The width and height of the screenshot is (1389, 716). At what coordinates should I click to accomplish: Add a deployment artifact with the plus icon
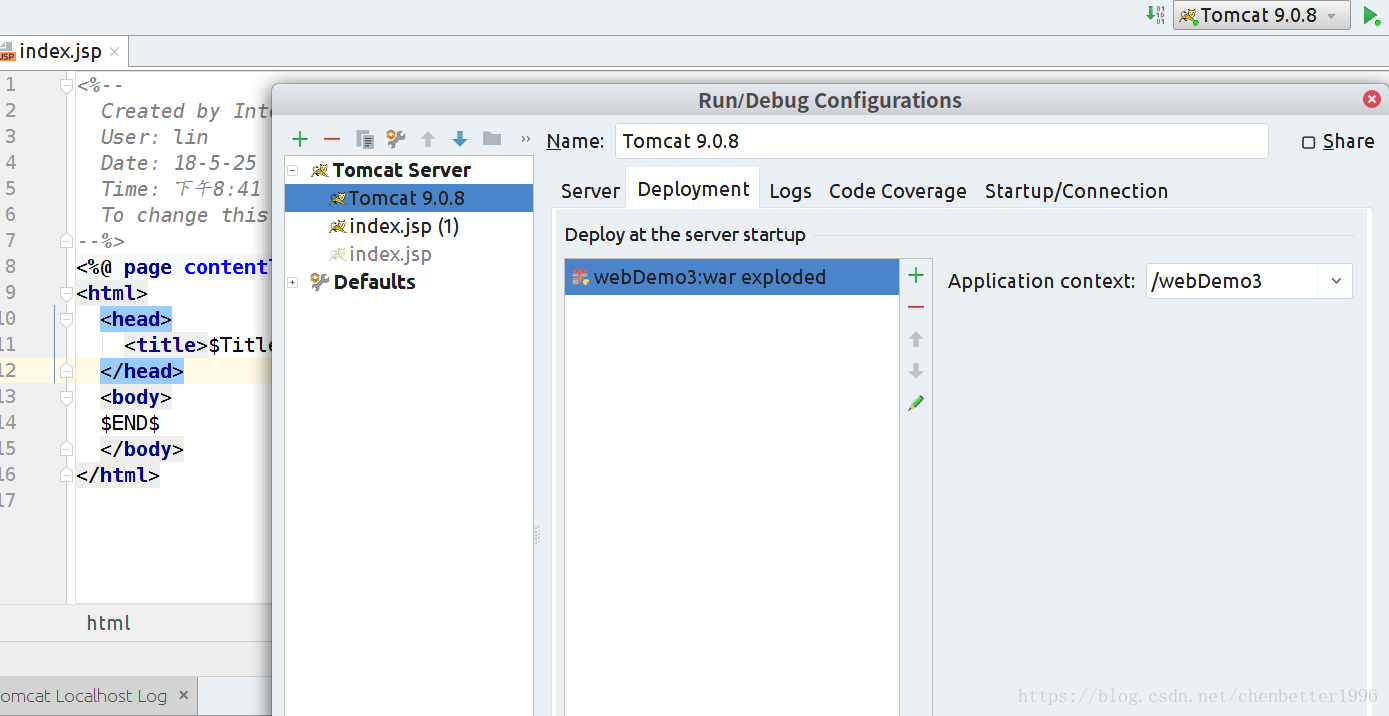point(916,275)
